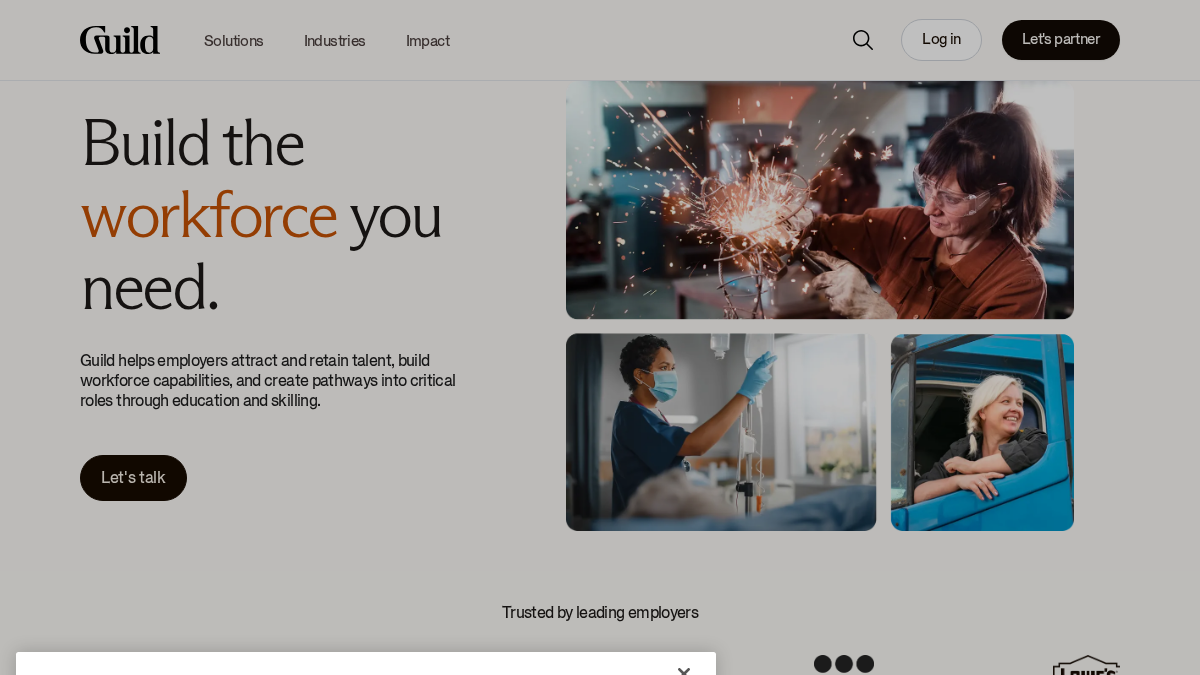Open the search magnifier icon
Viewport: 1200px width, 675px height.
862,40
